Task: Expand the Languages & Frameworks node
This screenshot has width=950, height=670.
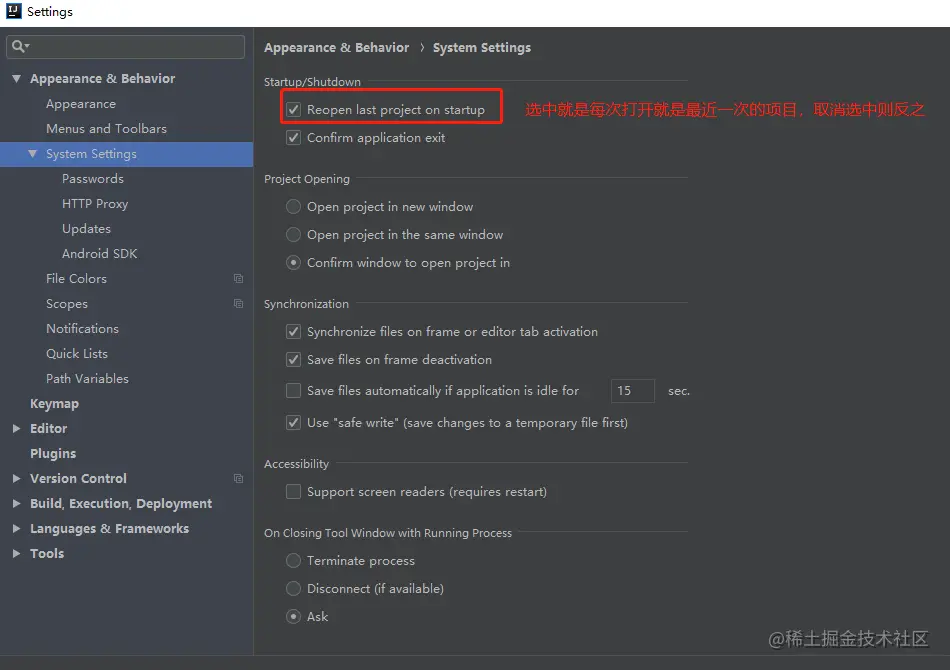Action: (x=16, y=528)
